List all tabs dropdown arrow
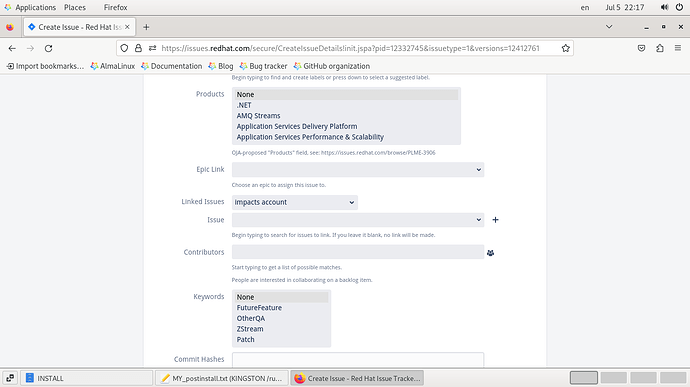Viewport: 690px width, 387px height. pos(609,27)
